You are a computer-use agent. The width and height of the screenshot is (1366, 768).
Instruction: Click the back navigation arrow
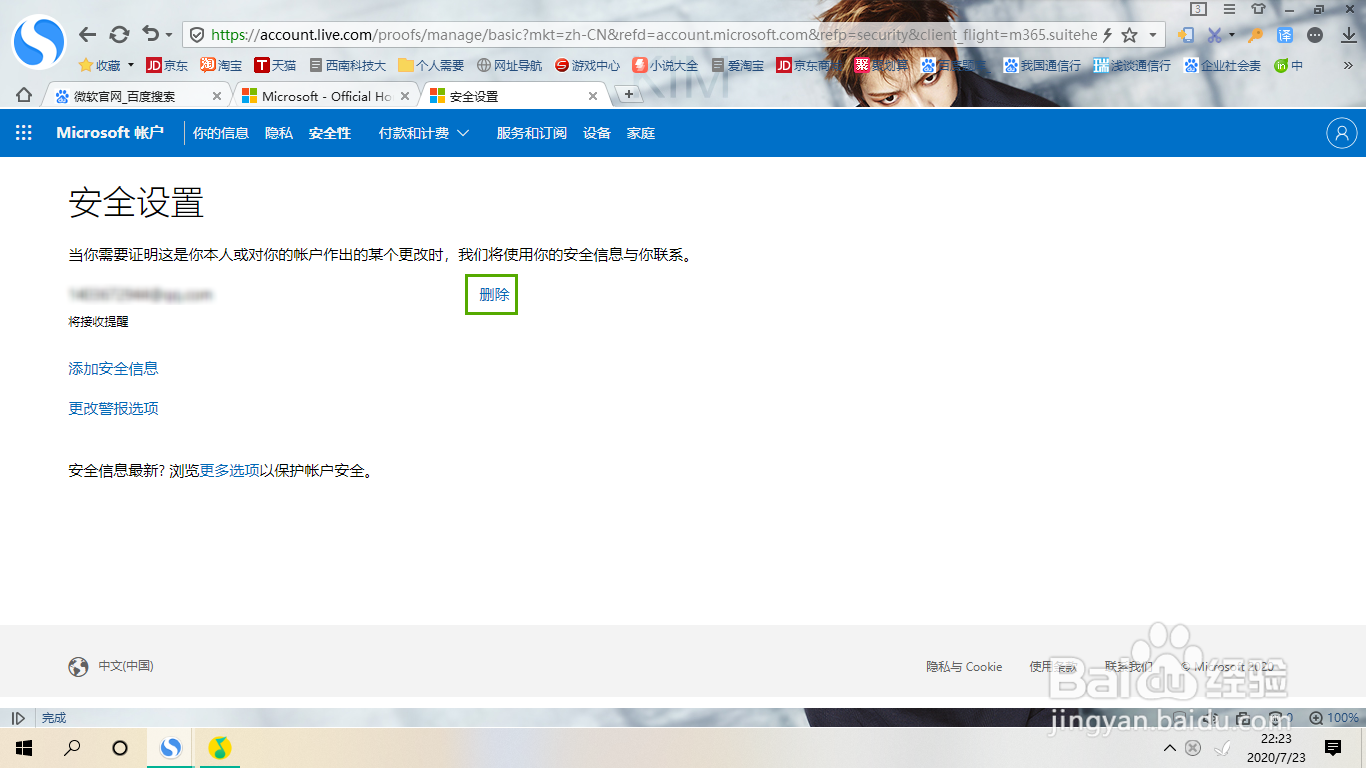pyautogui.click(x=87, y=33)
